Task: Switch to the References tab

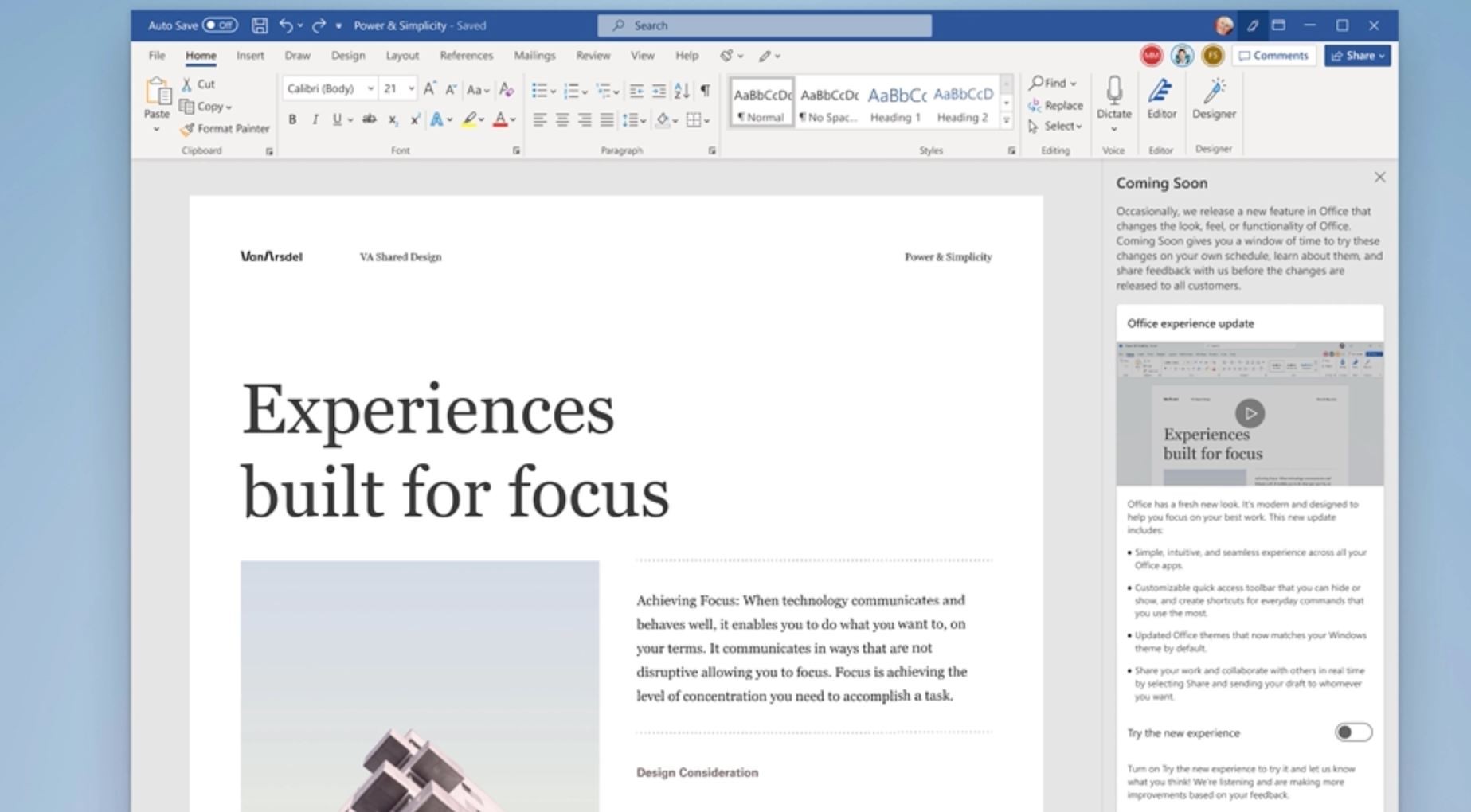Action: 466,55
